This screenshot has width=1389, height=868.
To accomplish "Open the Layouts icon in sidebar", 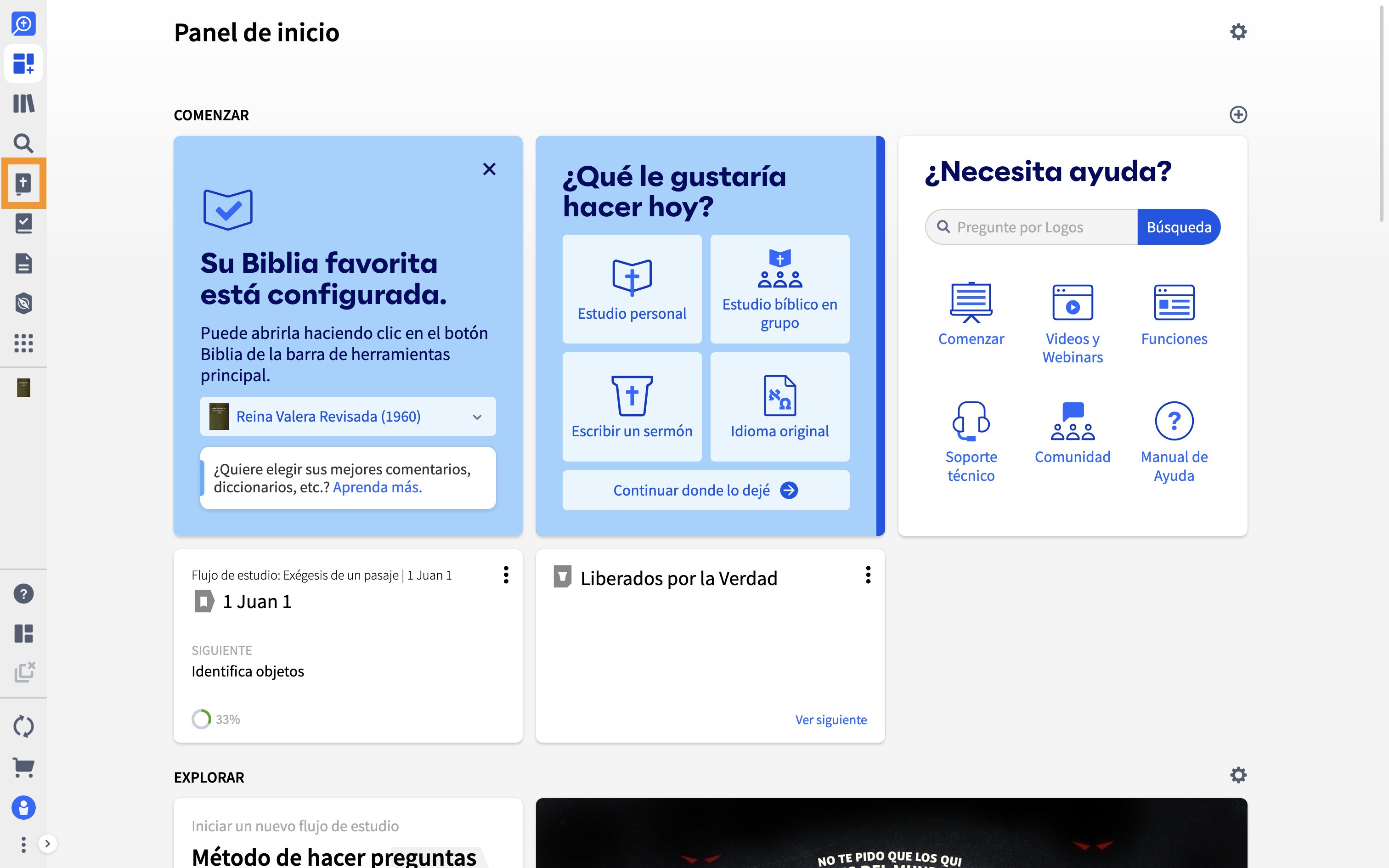I will [23, 633].
